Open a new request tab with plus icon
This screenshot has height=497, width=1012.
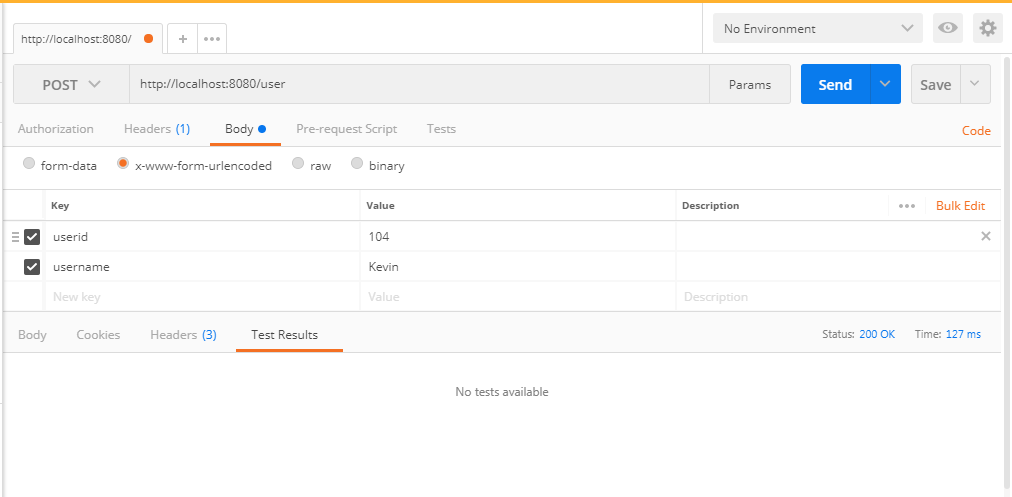pos(183,39)
